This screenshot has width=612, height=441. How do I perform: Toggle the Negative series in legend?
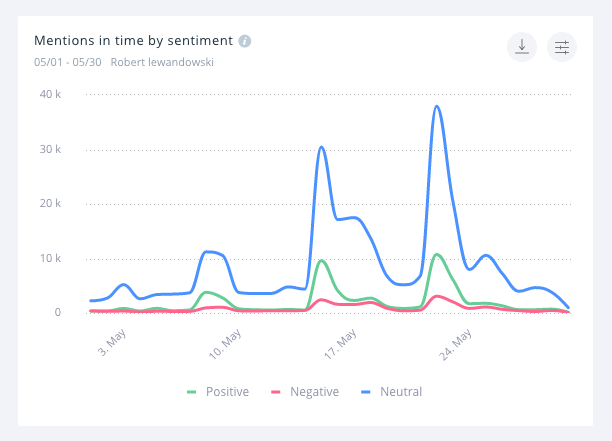314,392
